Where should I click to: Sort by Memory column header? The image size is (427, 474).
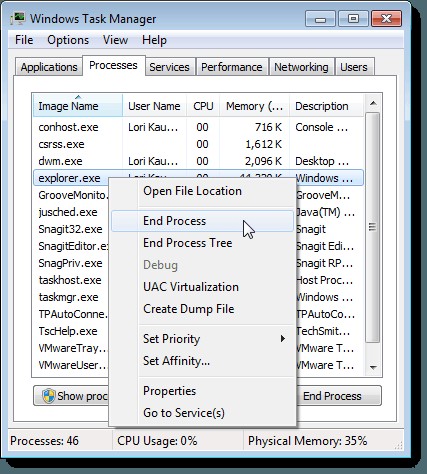pyautogui.click(x=255, y=106)
